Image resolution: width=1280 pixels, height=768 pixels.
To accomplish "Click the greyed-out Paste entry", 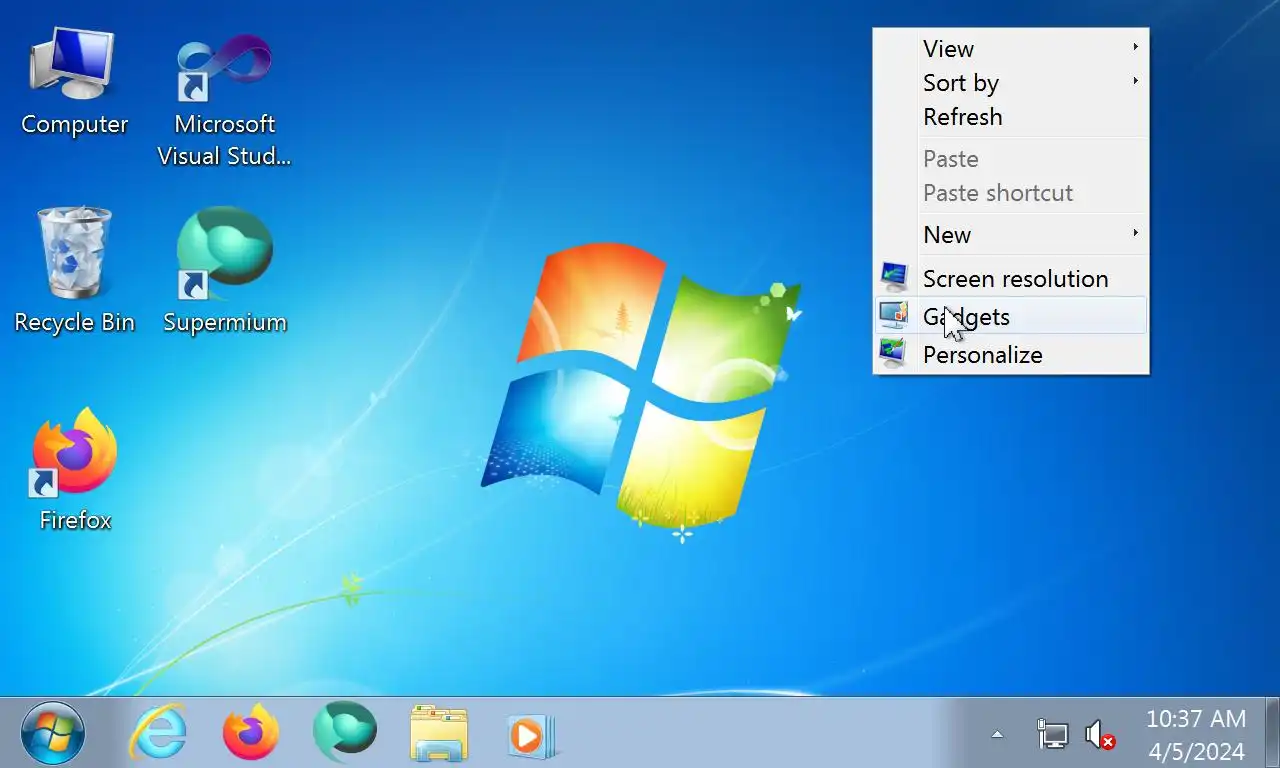I will coord(1011,158).
